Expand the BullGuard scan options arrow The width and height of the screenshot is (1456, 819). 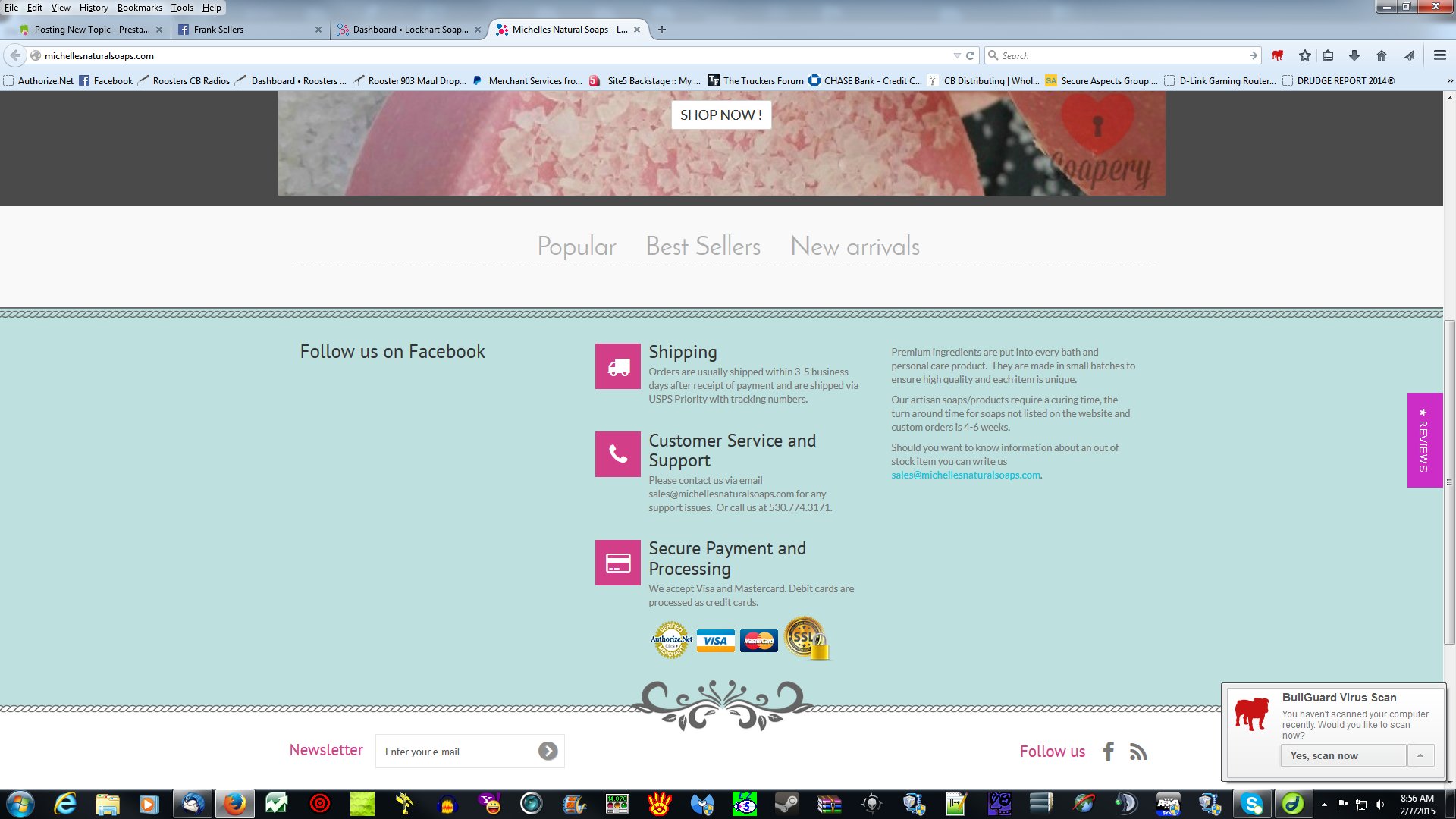[1420, 755]
